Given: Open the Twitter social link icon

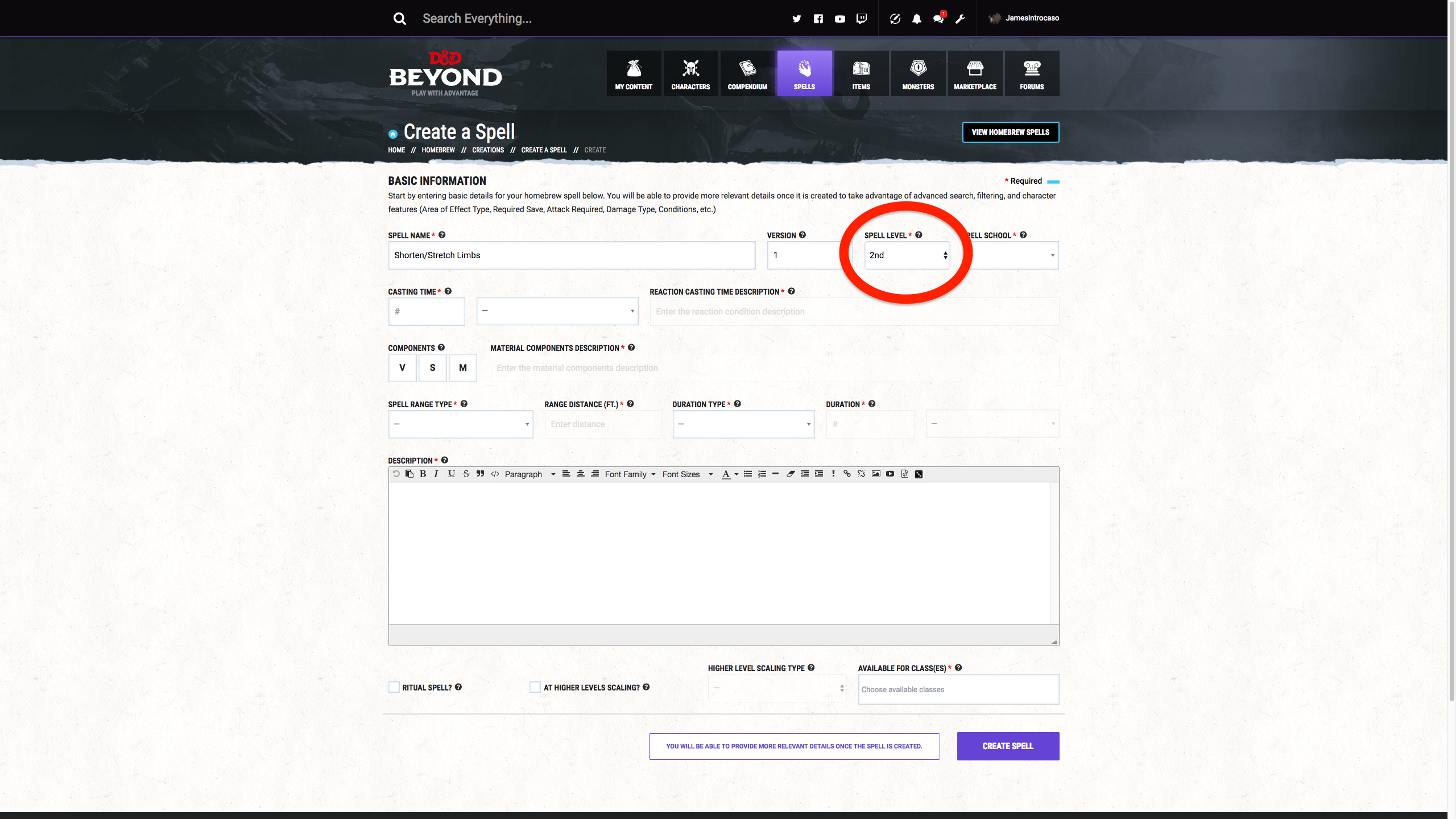Looking at the screenshot, I should click(x=796, y=19).
